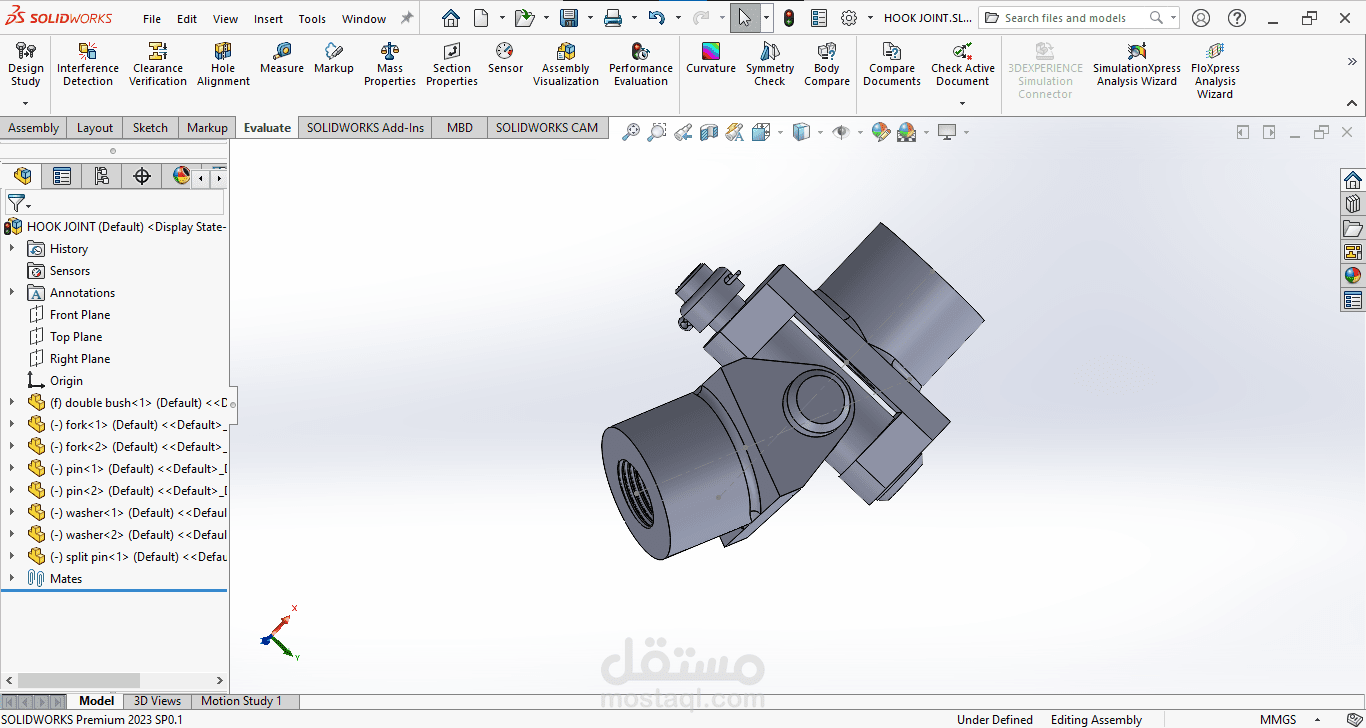Start the SimulationXpress Analysis Wizard
1366x728 pixels.
tap(1137, 64)
